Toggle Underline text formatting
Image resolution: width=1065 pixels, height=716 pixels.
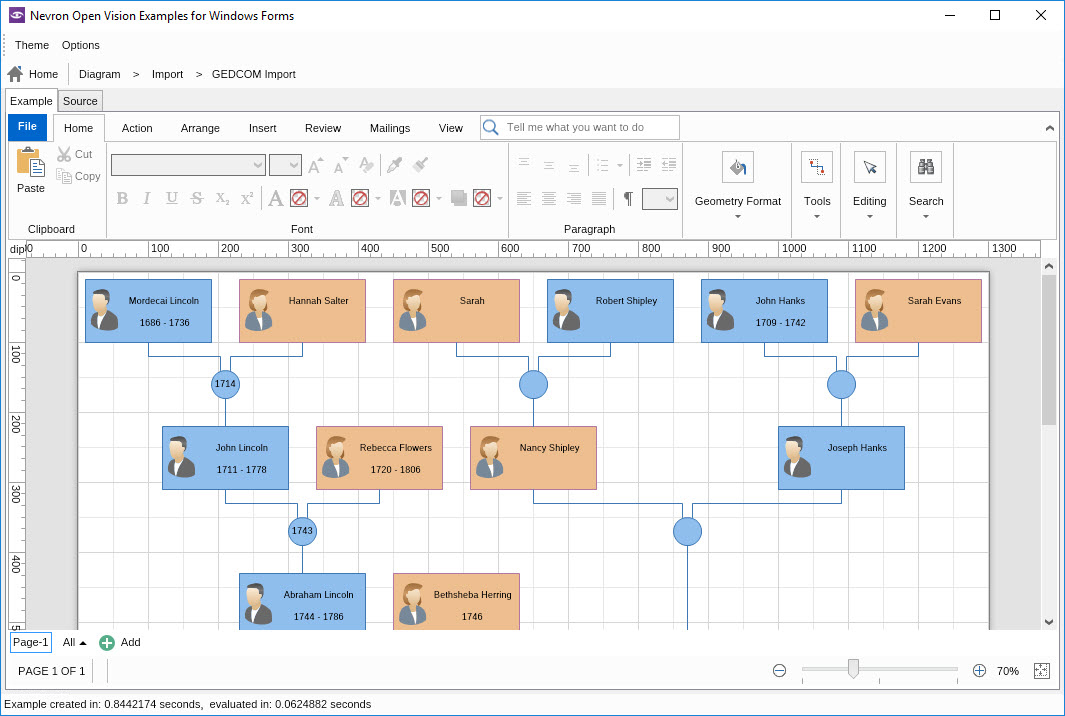pos(172,198)
